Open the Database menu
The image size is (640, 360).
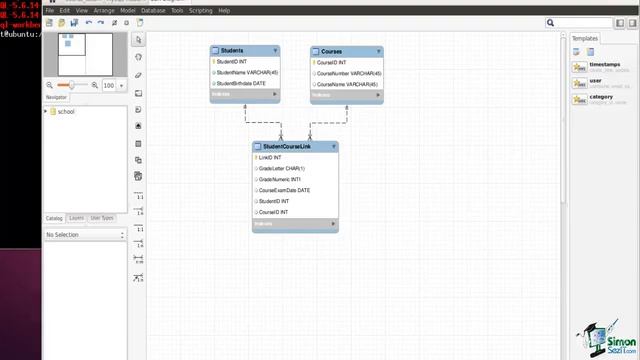click(153, 11)
